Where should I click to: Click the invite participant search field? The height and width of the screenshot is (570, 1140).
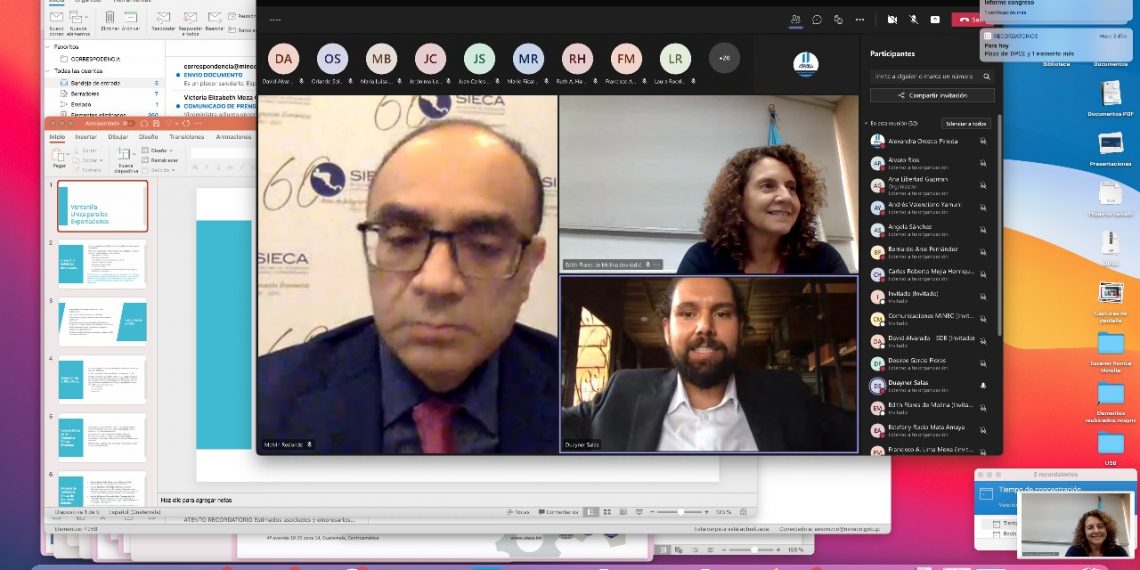[925, 75]
